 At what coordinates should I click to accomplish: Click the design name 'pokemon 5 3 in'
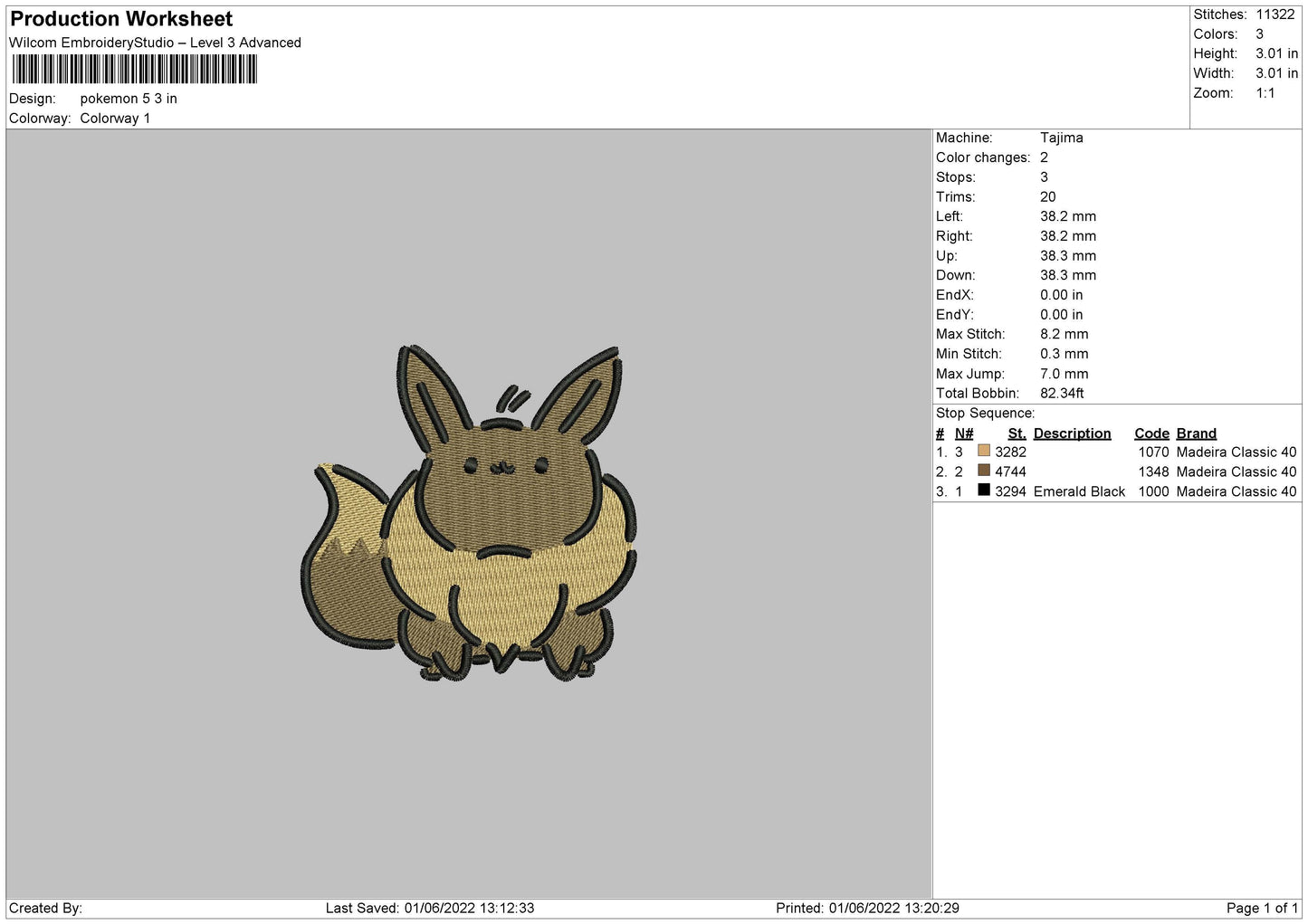[x=129, y=99]
